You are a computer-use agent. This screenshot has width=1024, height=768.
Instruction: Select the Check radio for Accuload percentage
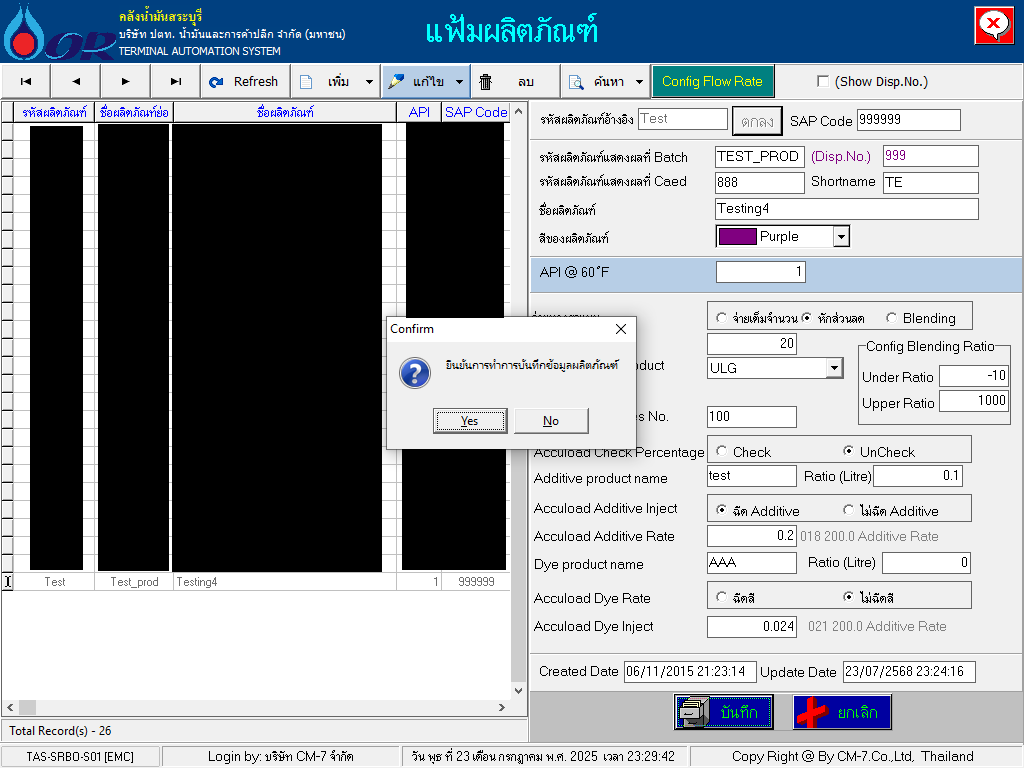click(722, 452)
